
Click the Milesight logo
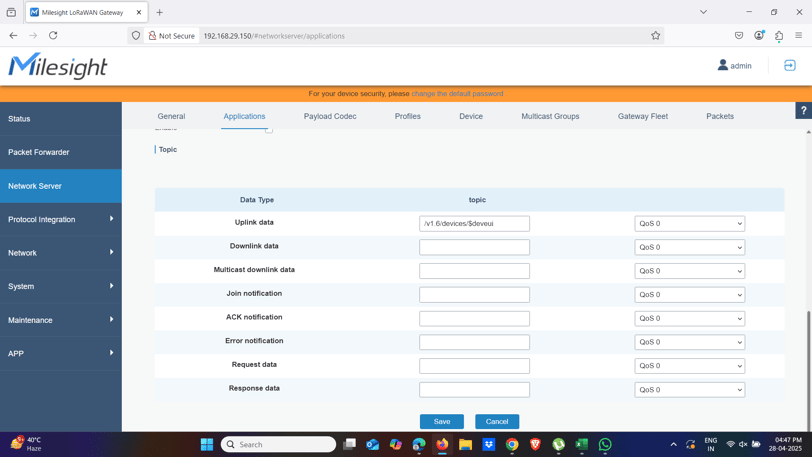point(57,66)
